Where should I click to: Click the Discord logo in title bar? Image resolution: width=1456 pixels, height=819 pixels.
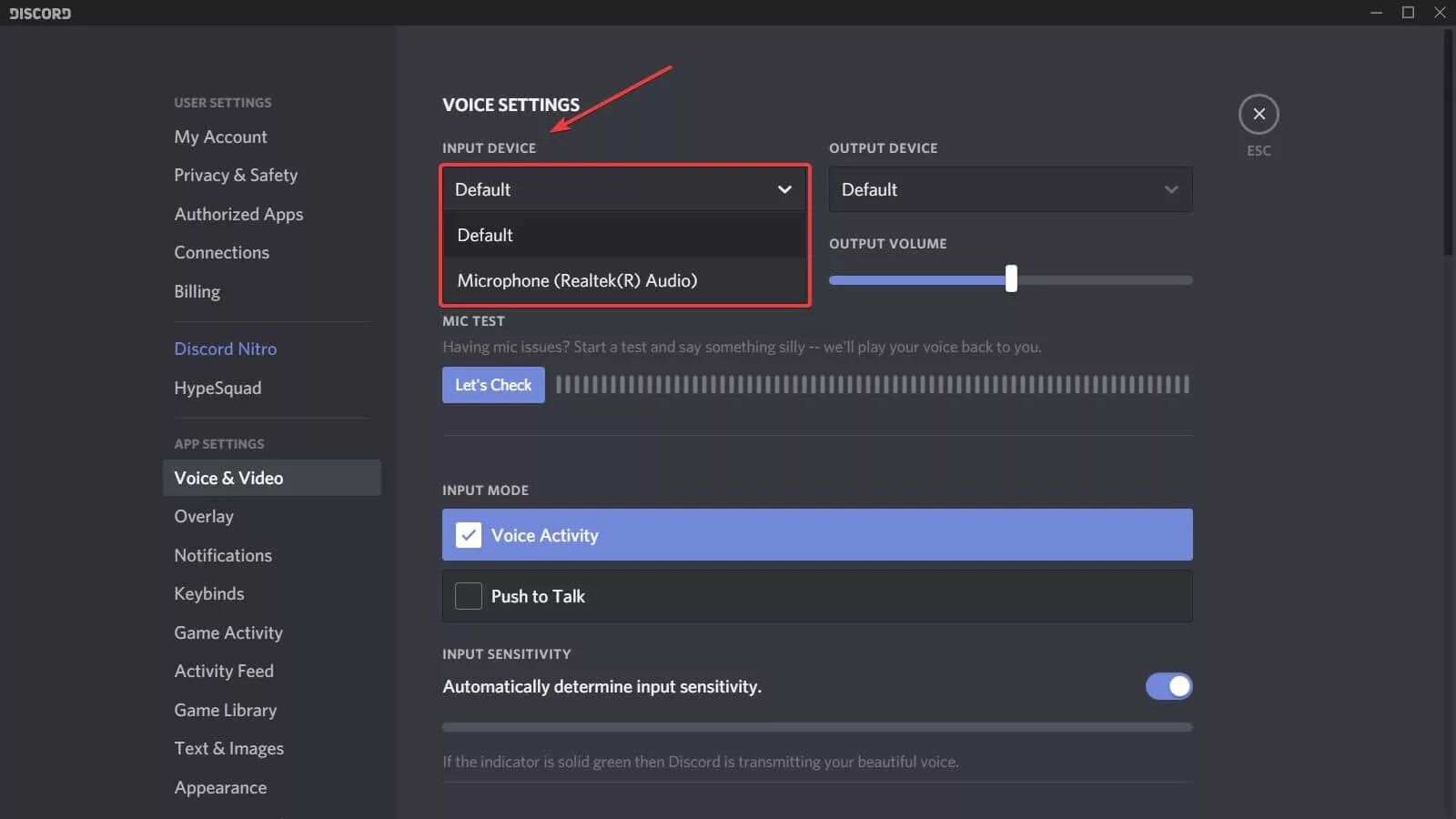click(x=40, y=13)
